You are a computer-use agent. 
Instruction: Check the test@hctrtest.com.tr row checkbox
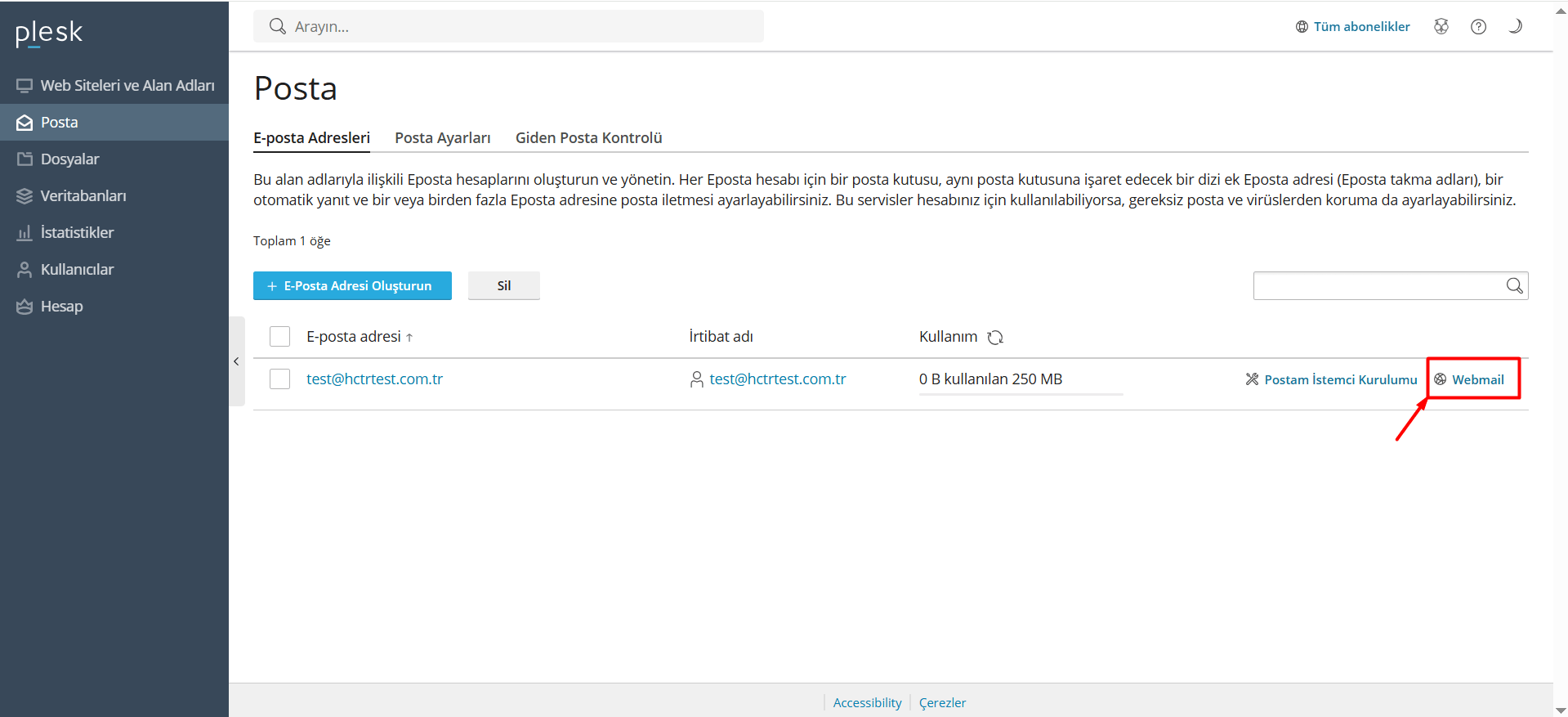tap(280, 379)
